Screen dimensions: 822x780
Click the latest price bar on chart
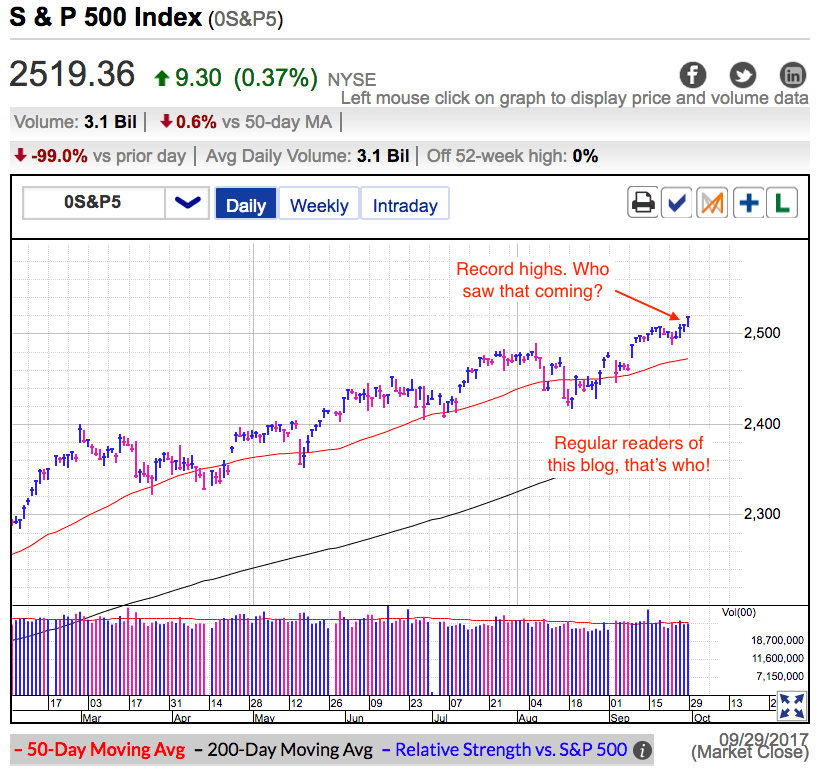[x=688, y=321]
